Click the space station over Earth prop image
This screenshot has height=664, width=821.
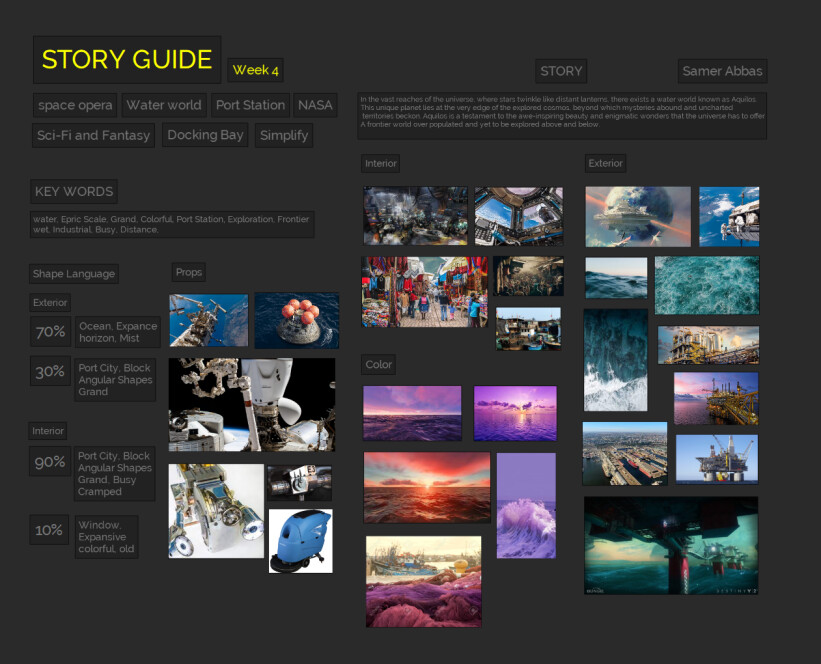click(209, 320)
